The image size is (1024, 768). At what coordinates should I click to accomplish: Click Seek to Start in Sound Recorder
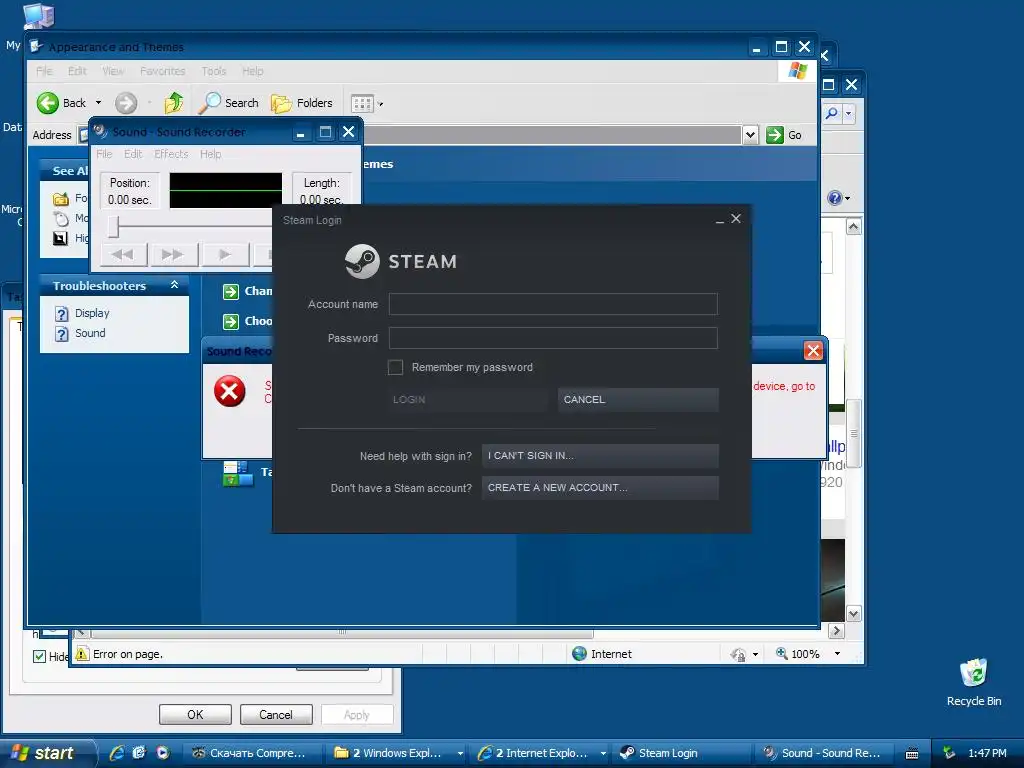[x=123, y=254]
